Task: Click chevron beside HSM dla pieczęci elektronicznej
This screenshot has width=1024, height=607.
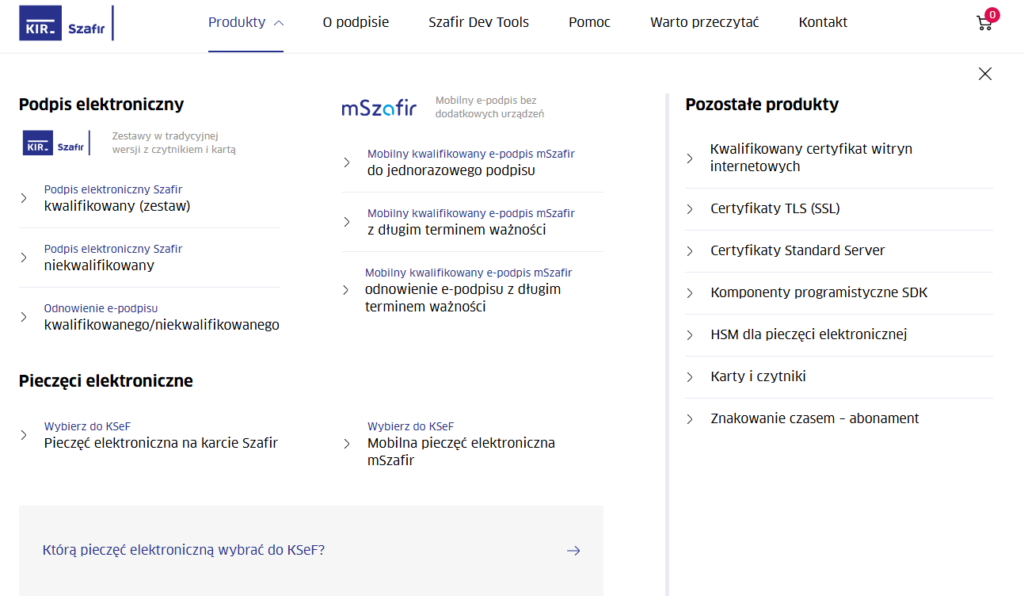Action: [x=690, y=335]
